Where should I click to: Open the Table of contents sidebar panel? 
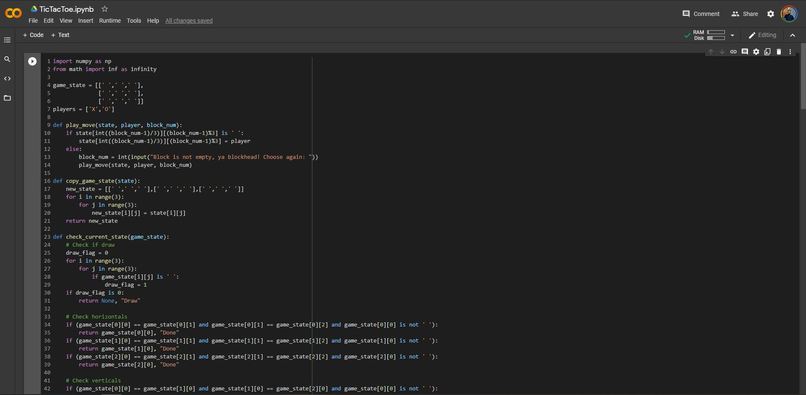coord(7,40)
